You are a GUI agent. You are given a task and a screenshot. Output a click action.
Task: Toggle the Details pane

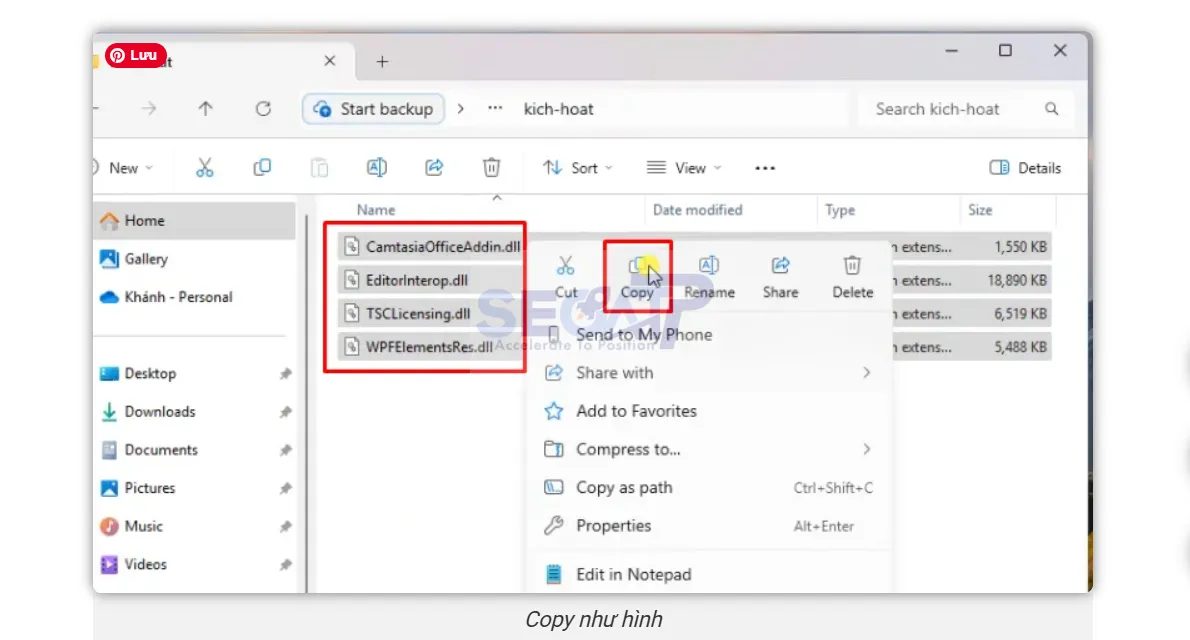click(x=1025, y=167)
